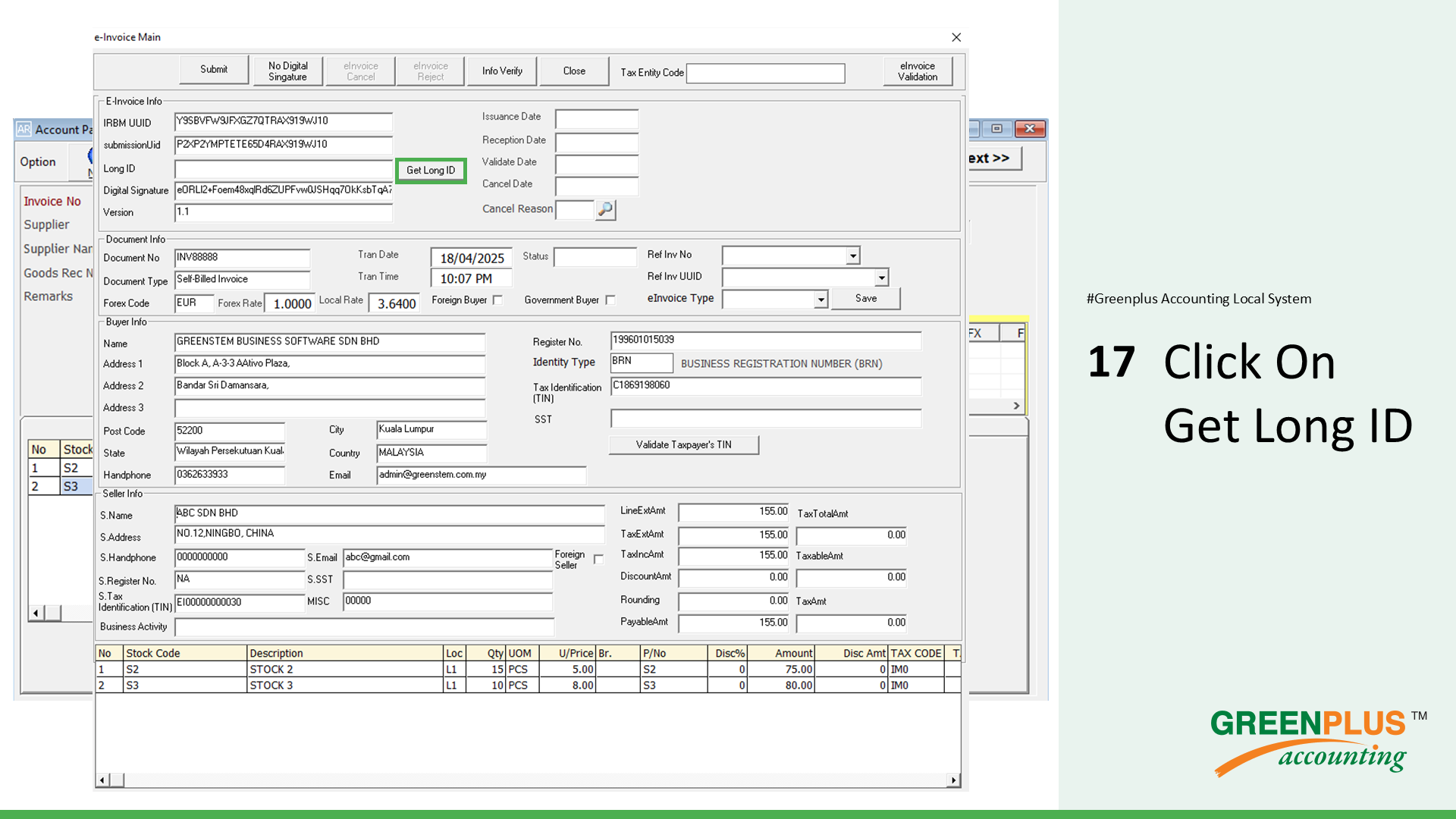1456x819 pixels.
Task: Click the buyer Tax Identification TIN field
Action: (766, 387)
